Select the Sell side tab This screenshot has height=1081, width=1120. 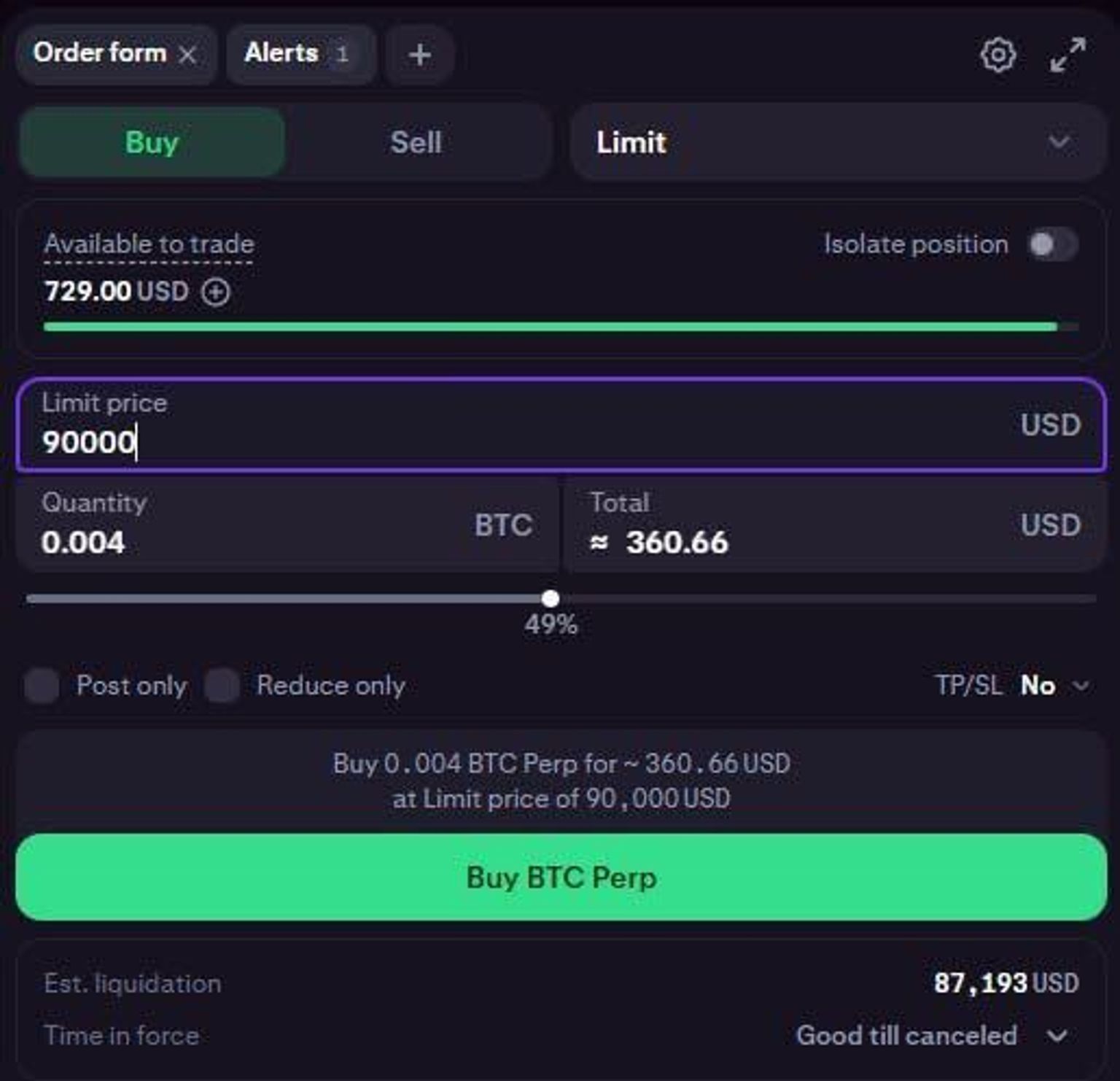[x=416, y=142]
